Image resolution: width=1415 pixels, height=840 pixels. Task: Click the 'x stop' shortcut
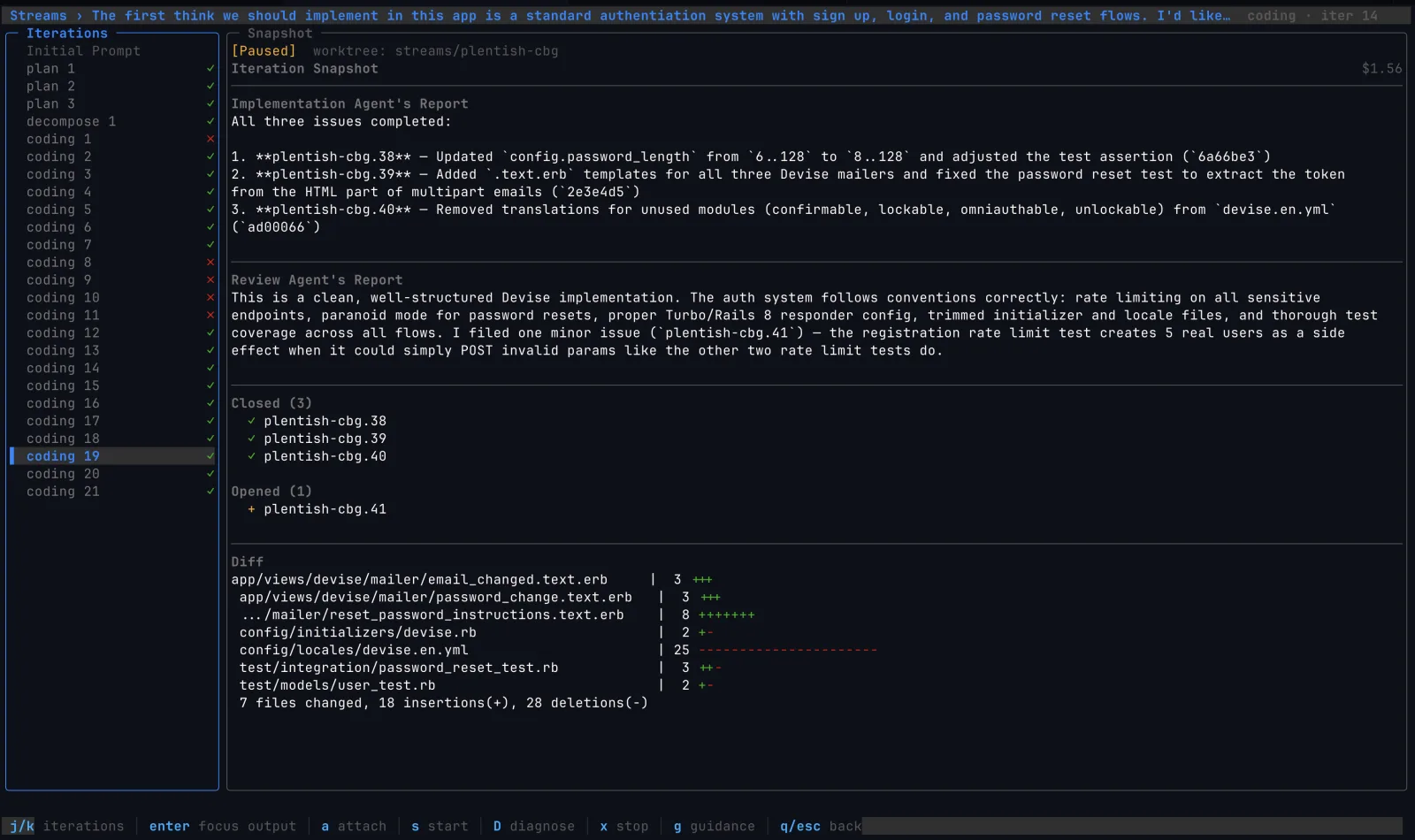pos(624,826)
